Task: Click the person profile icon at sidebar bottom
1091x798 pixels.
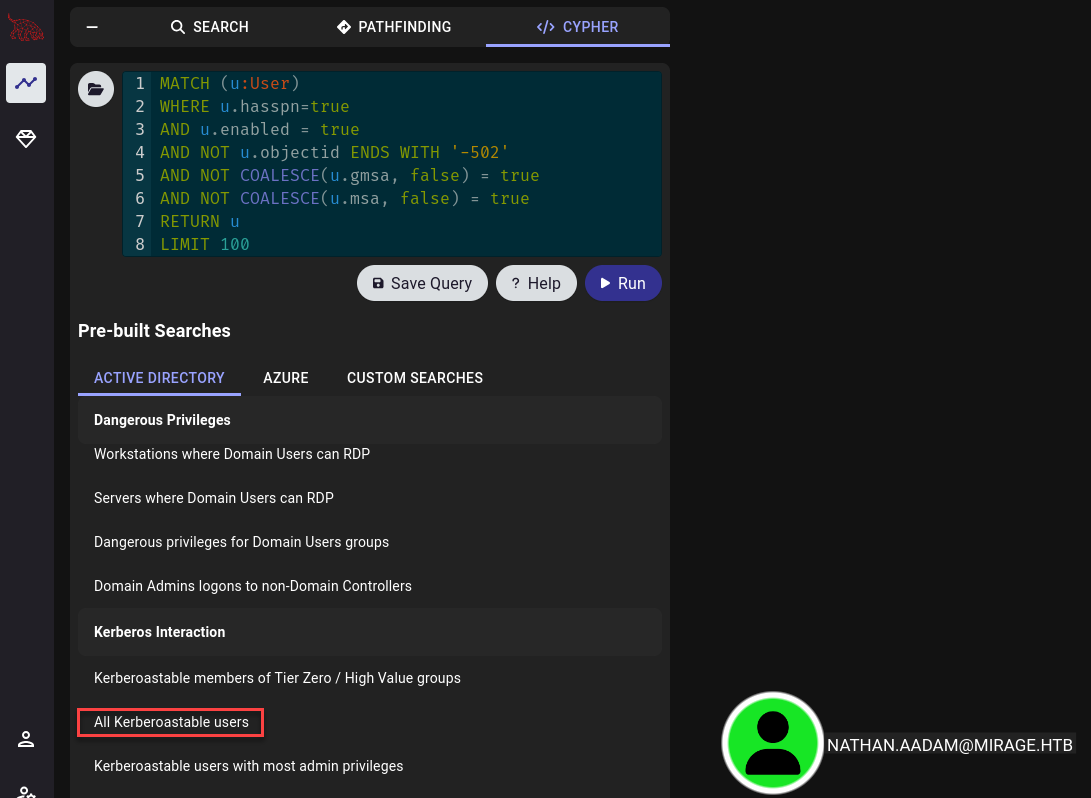Action: click(x=25, y=739)
